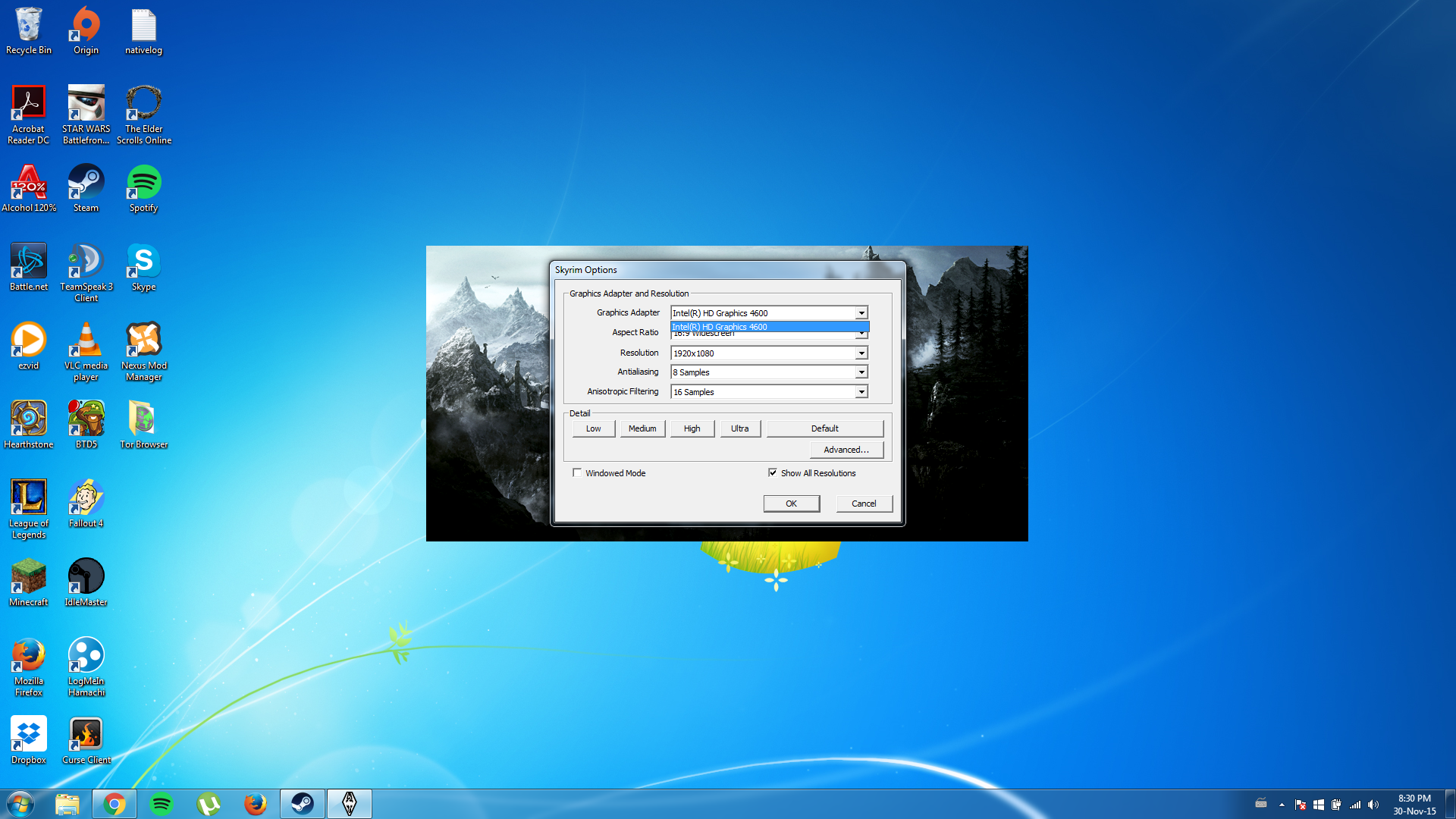Set detail preset to High

692,428
